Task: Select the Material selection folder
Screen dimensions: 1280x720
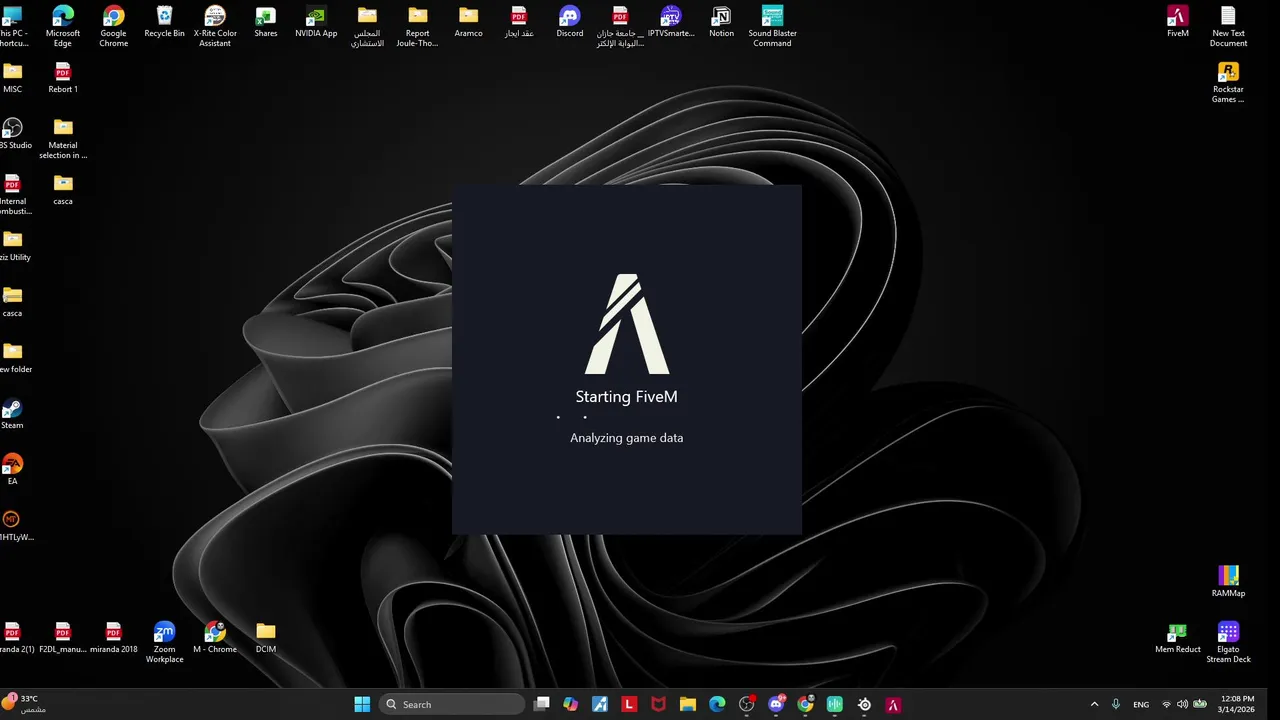Action: click(63, 138)
